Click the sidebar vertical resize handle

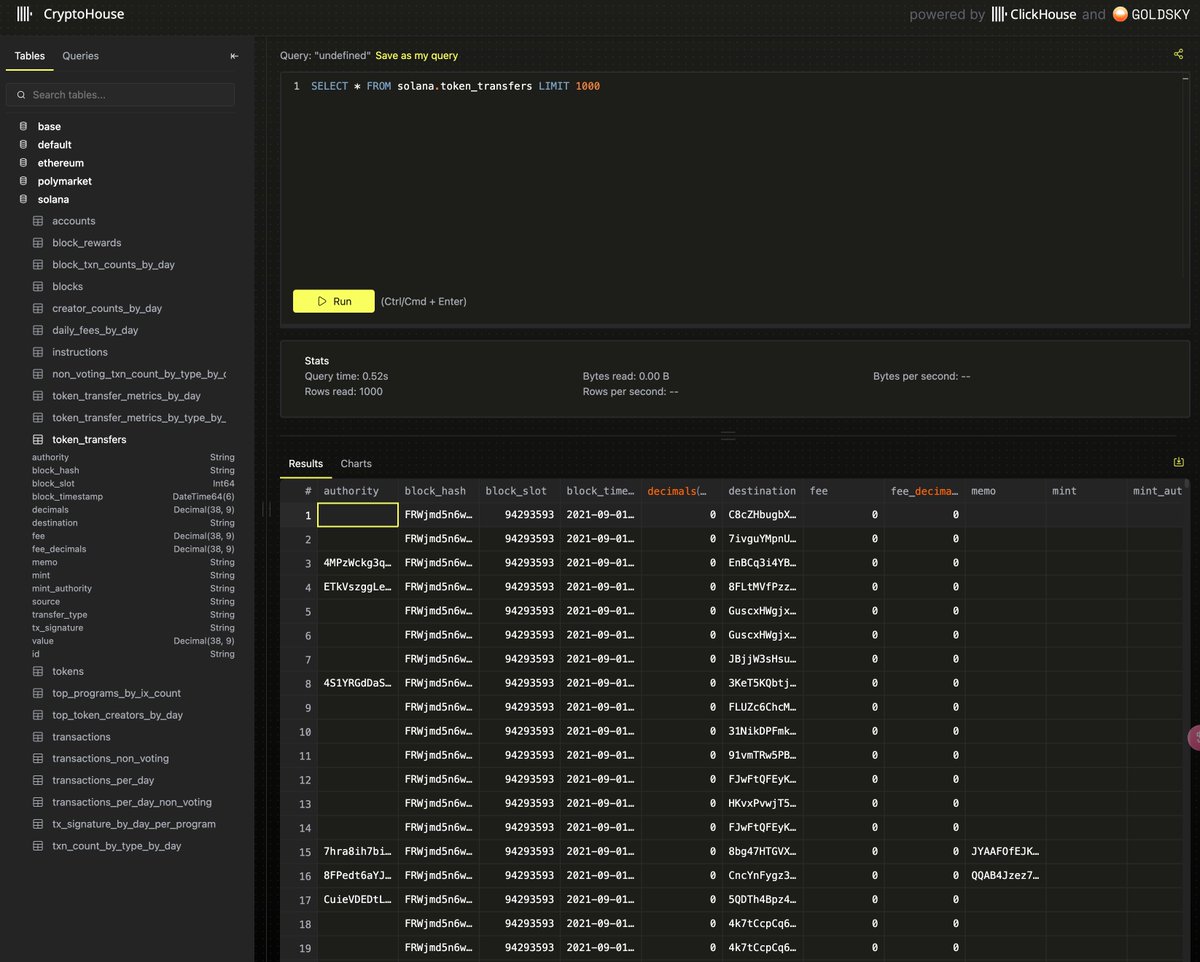click(x=265, y=509)
